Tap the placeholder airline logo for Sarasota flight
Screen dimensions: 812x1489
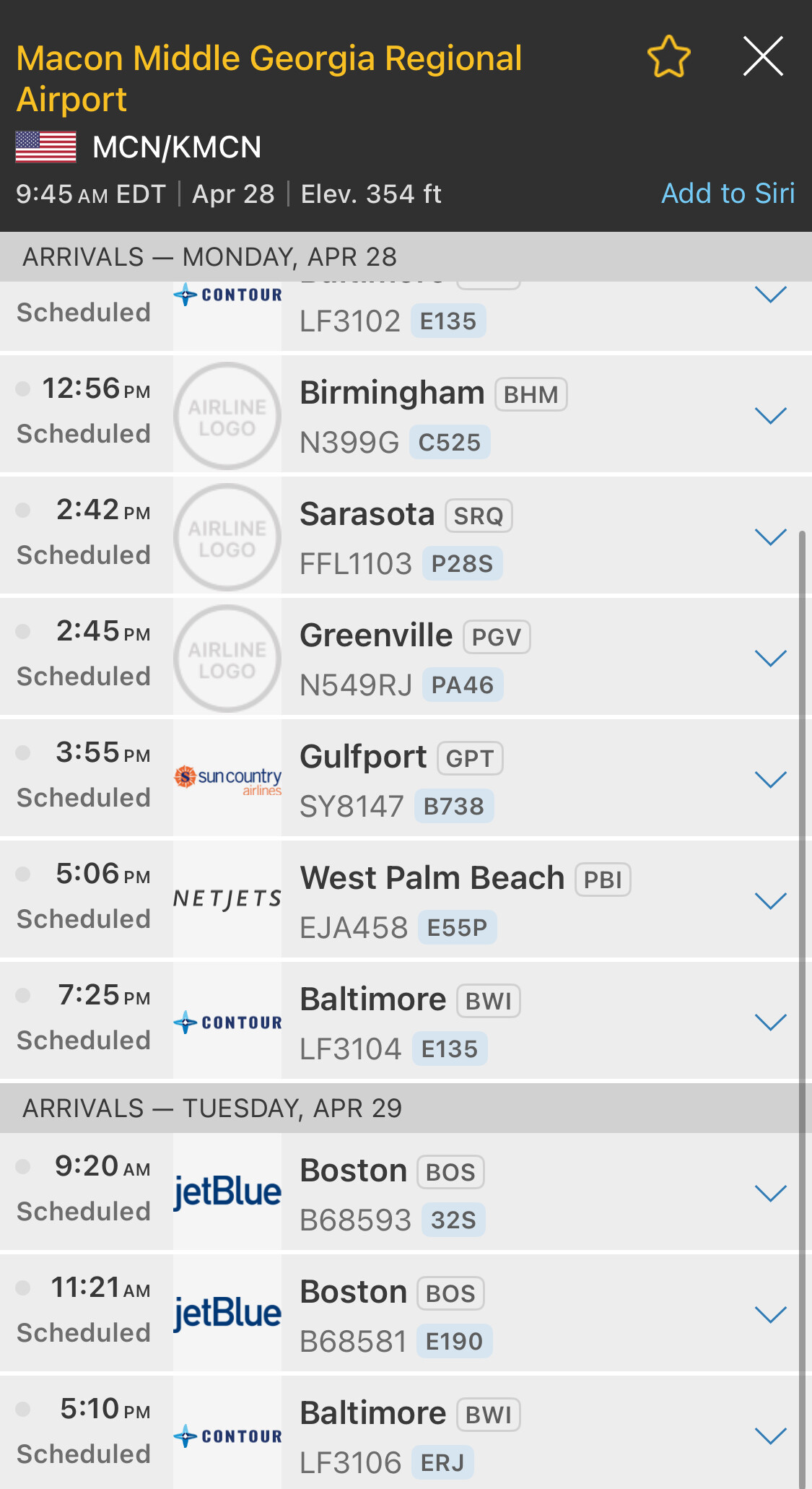coord(227,537)
